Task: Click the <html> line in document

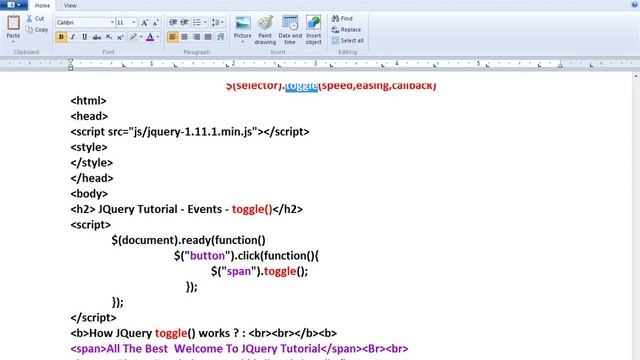Action: (x=88, y=101)
